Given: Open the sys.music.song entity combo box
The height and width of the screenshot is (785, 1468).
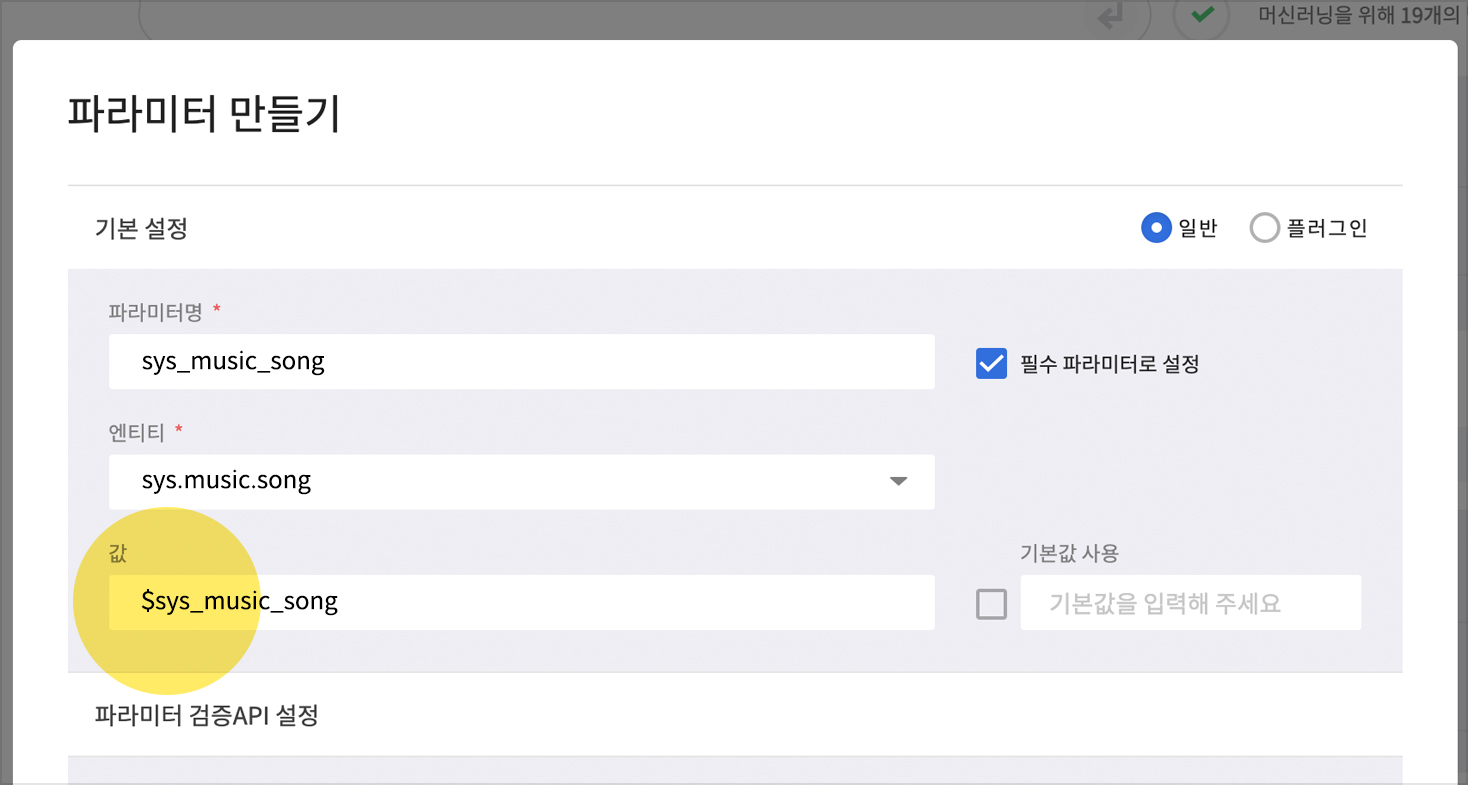Looking at the screenshot, I should [500, 481].
